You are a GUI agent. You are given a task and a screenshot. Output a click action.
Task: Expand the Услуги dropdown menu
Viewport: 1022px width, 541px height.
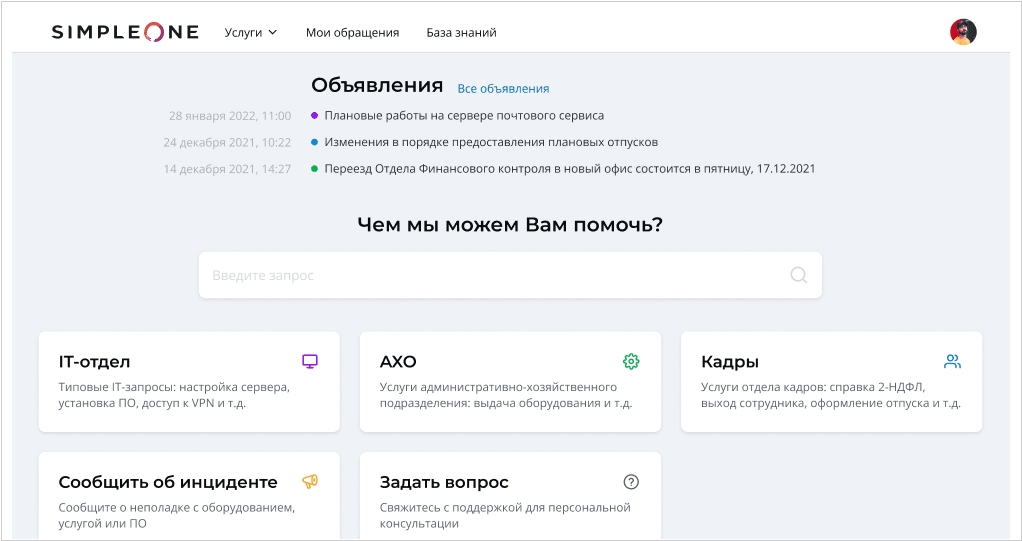click(251, 32)
